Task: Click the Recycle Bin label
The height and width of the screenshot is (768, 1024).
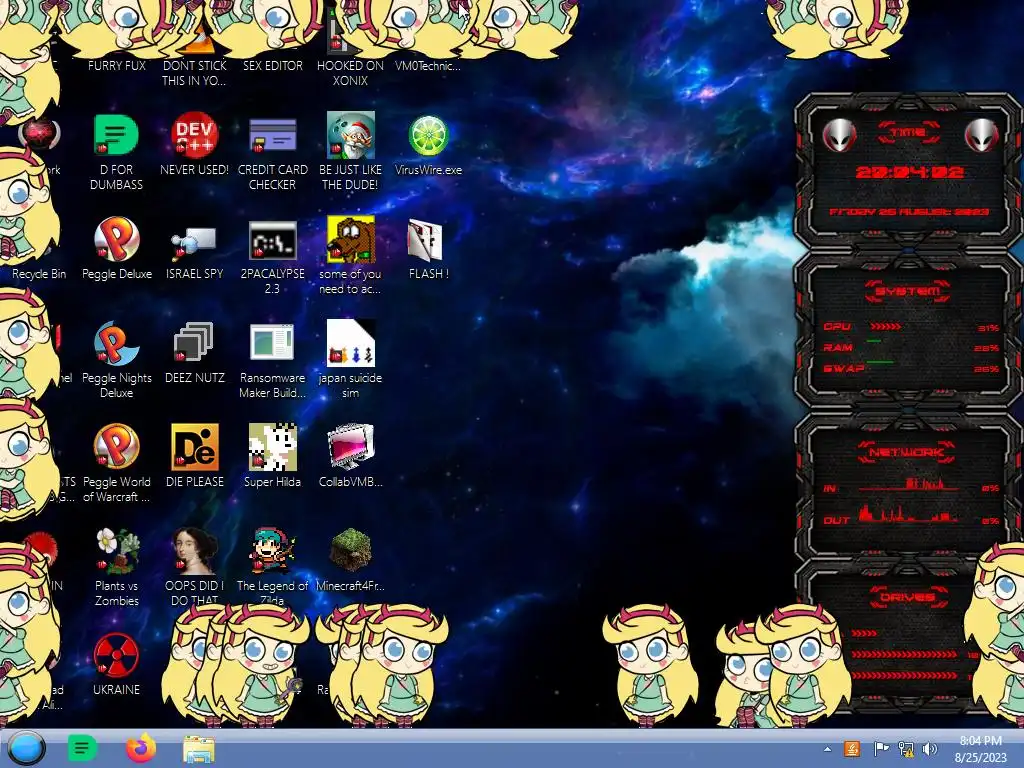Action: tap(39, 274)
